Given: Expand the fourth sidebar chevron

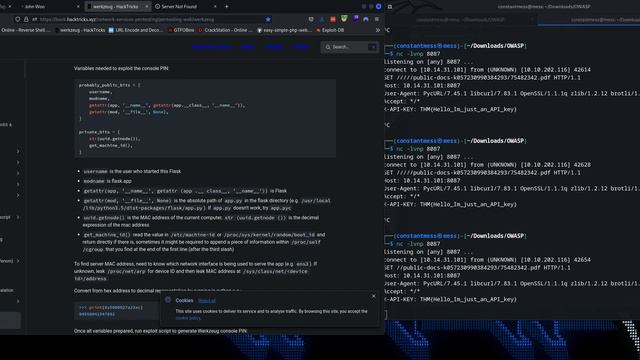Looking at the screenshot, I should coord(18,184).
